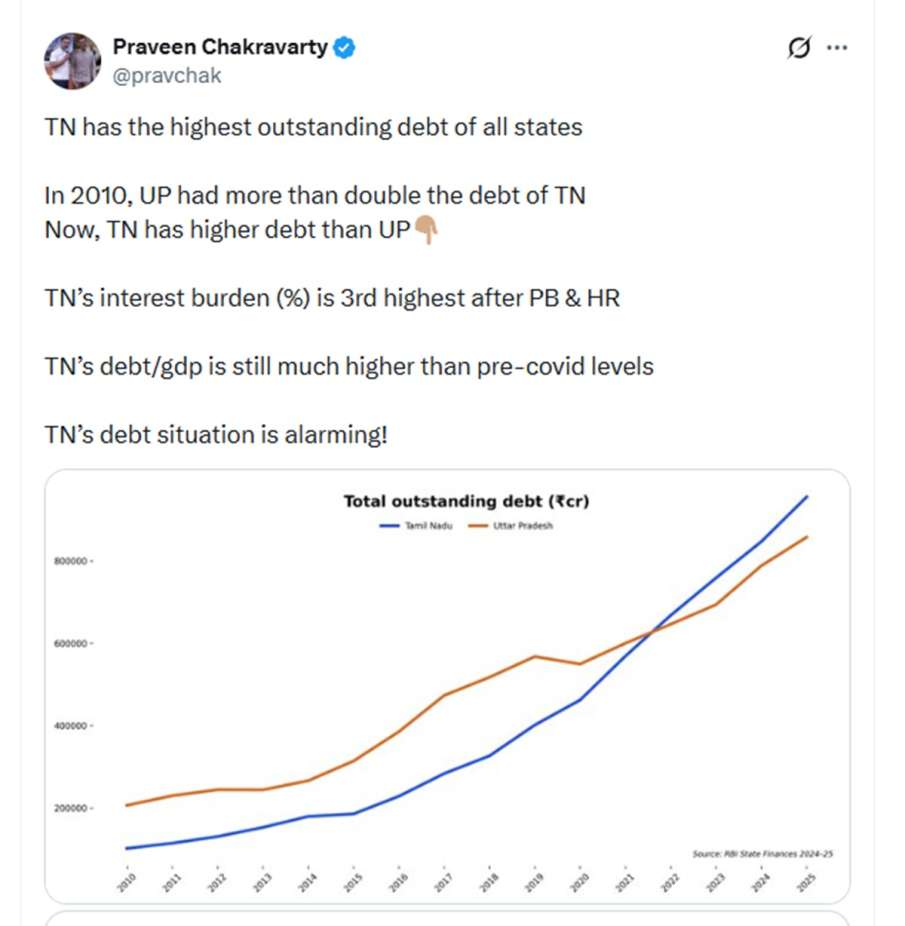905x926 pixels.
Task: Click the RBI State Finances source note
Action: 763,853
